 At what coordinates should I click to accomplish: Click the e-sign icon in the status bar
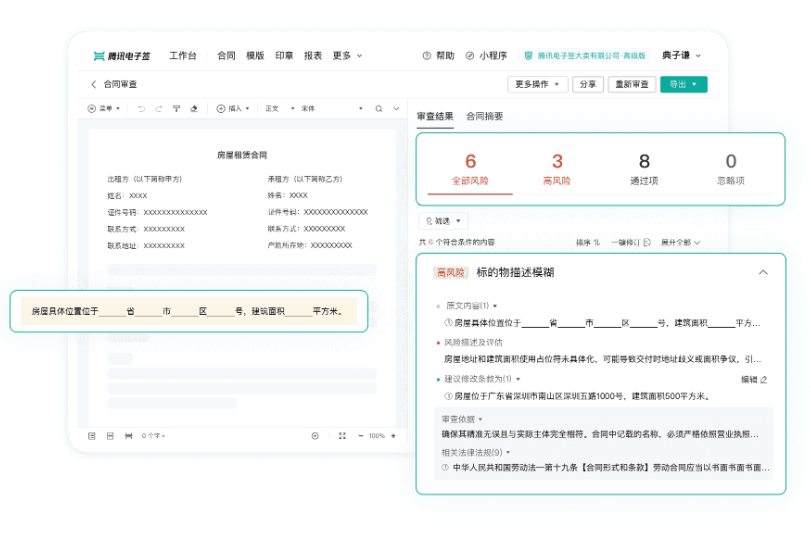[x=128, y=436]
